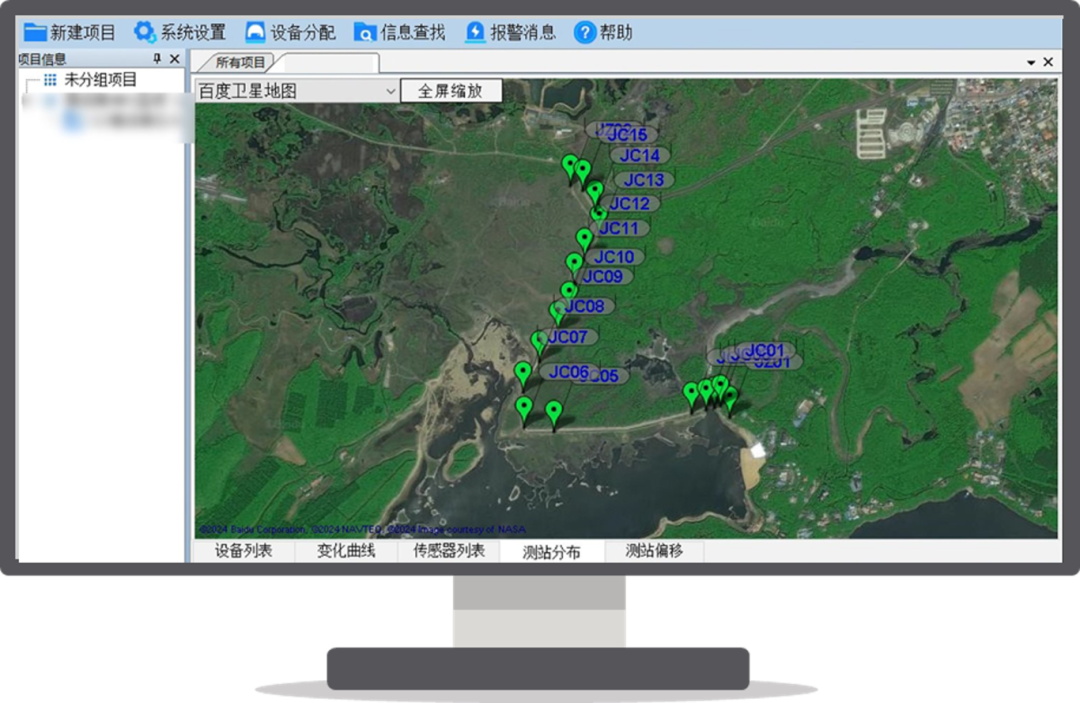1080x703 pixels.
Task: Open the 百度卫星地图 map type dropdown
Action: coord(390,91)
